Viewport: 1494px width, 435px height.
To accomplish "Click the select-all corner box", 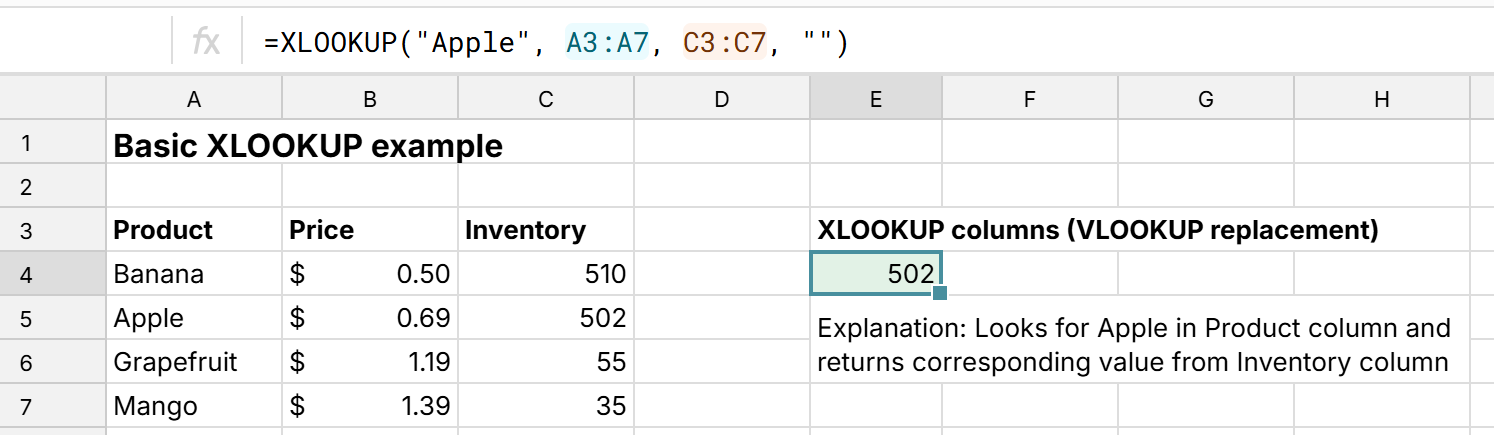I will point(53,98).
